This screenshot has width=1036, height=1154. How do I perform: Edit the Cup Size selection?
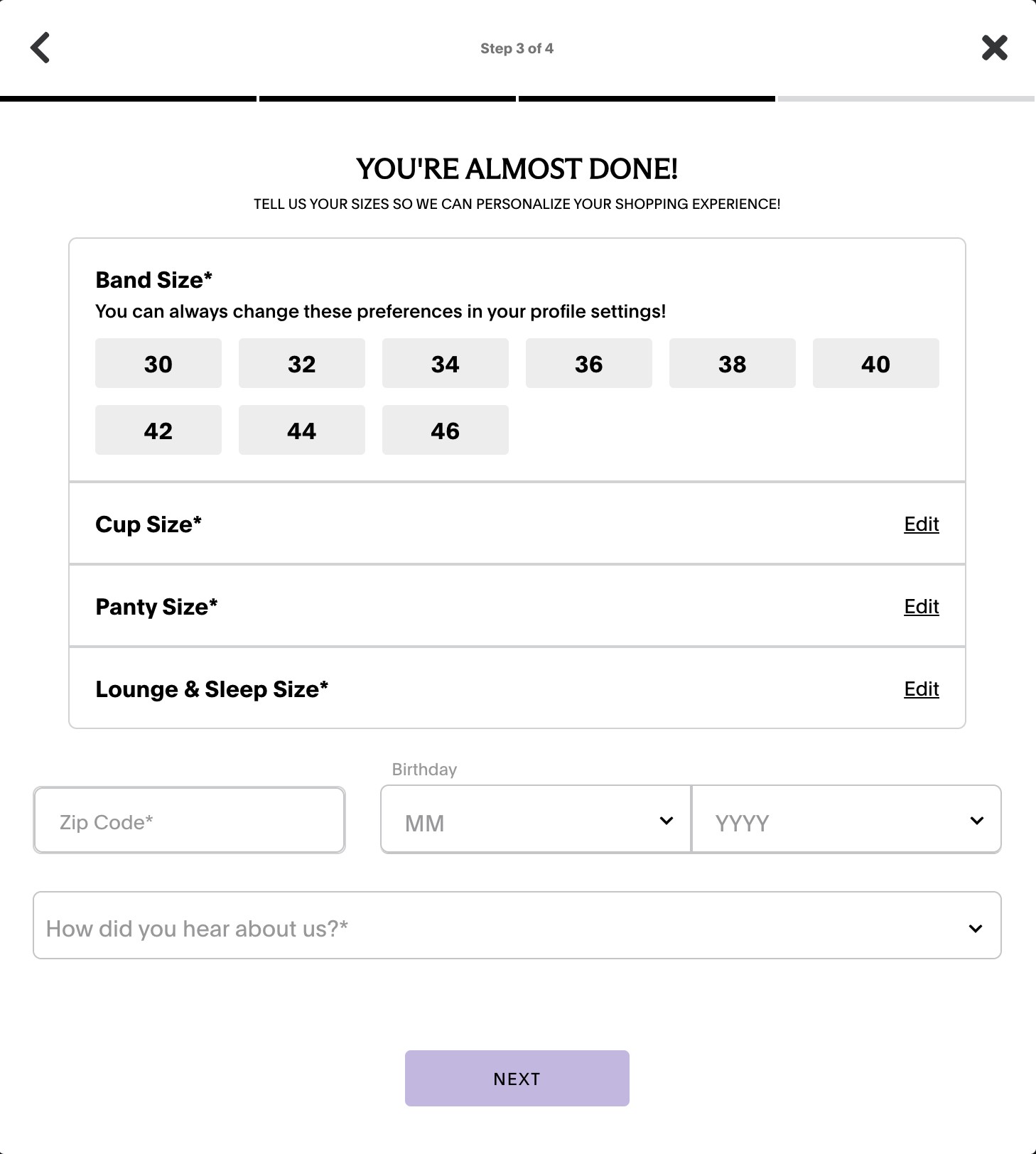(921, 524)
